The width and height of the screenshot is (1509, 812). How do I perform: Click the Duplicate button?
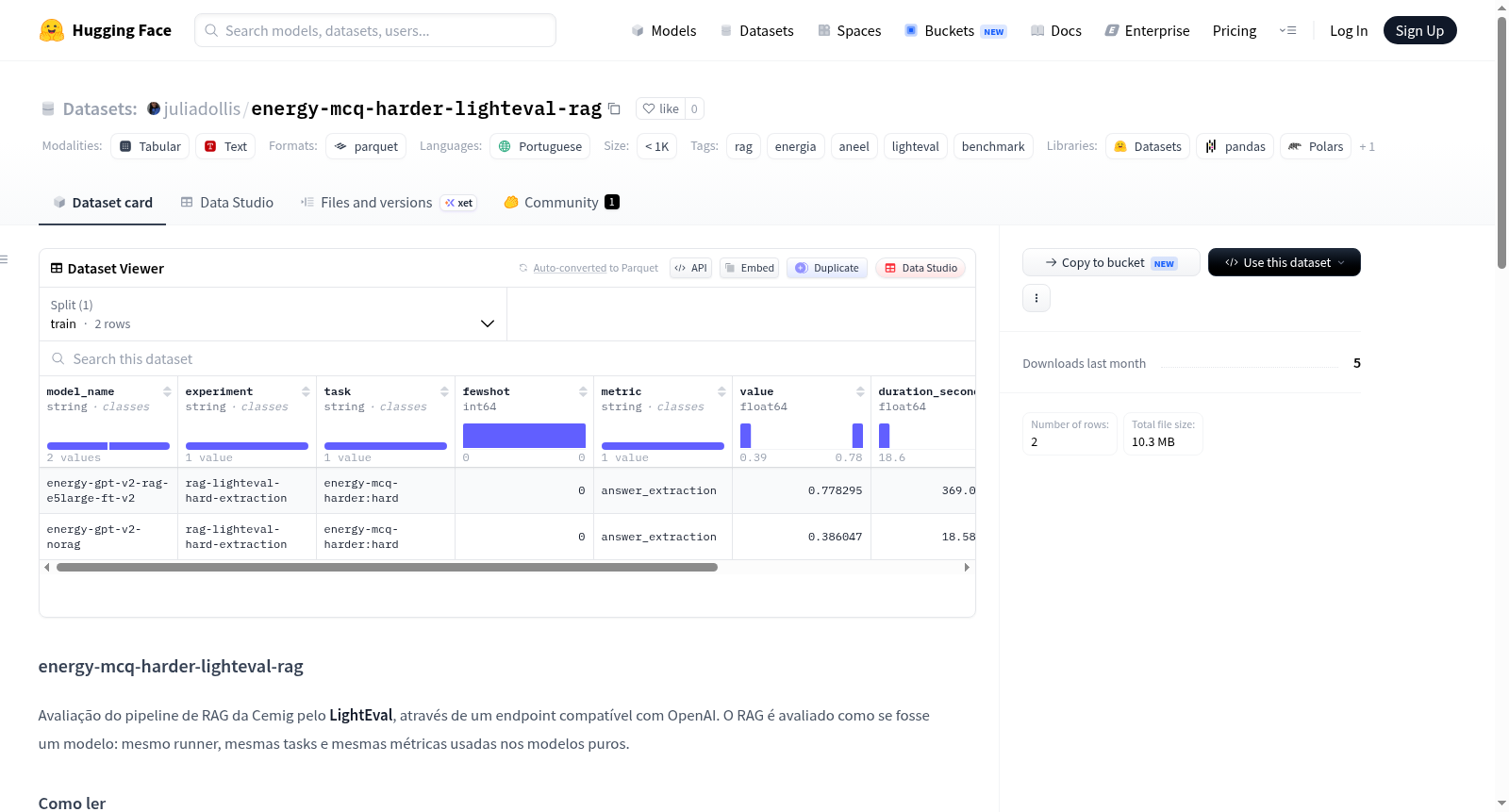(827, 269)
